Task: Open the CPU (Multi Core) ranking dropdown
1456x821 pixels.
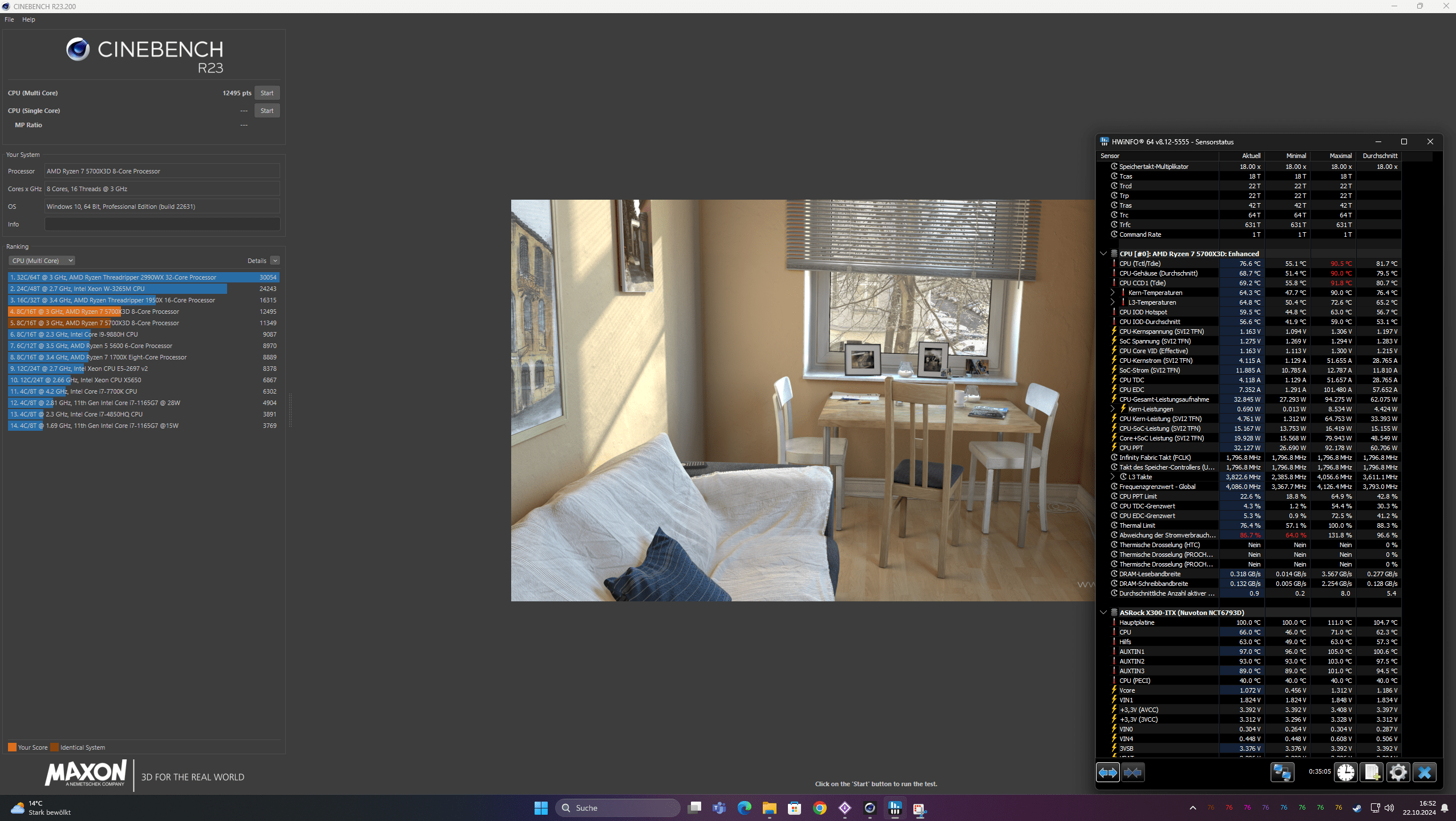Action: [x=42, y=261]
